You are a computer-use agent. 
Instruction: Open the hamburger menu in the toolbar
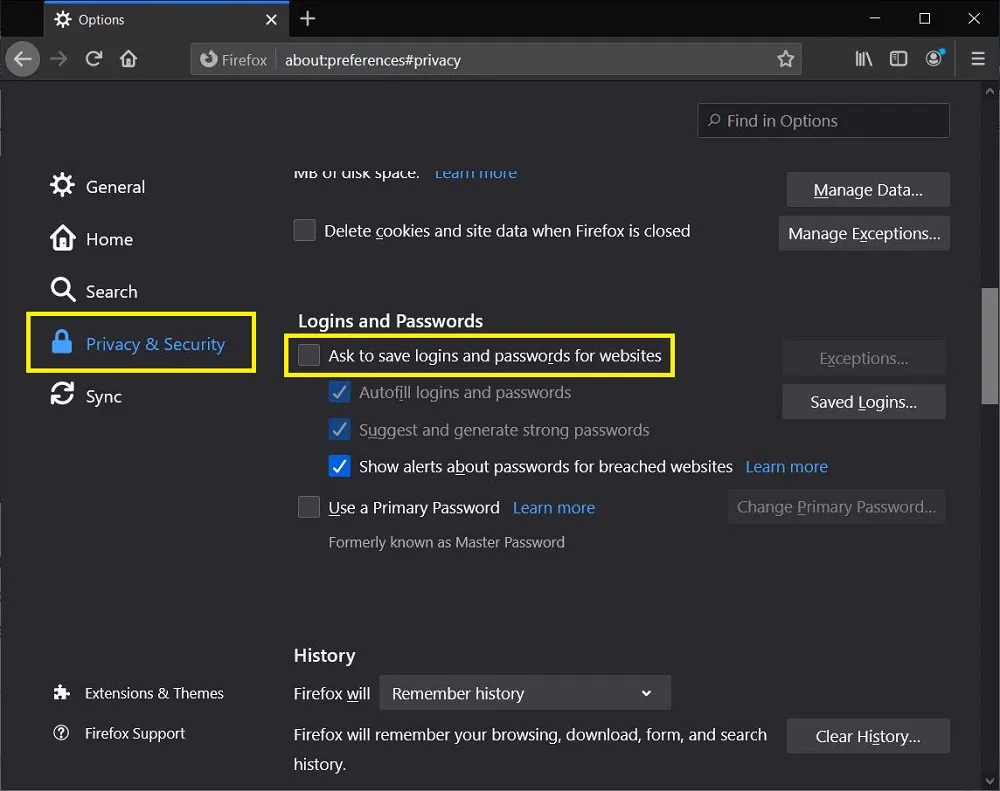pyautogui.click(x=977, y=58)
